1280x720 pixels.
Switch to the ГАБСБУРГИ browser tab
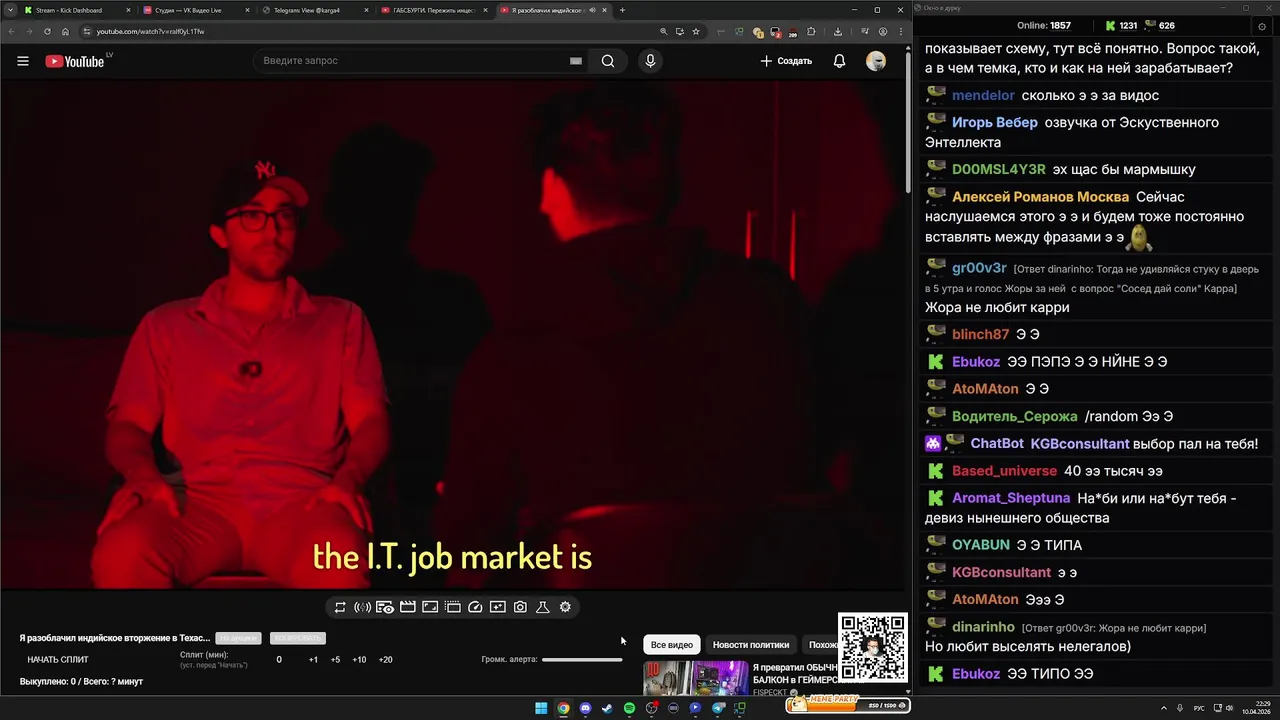click(434, 10)
